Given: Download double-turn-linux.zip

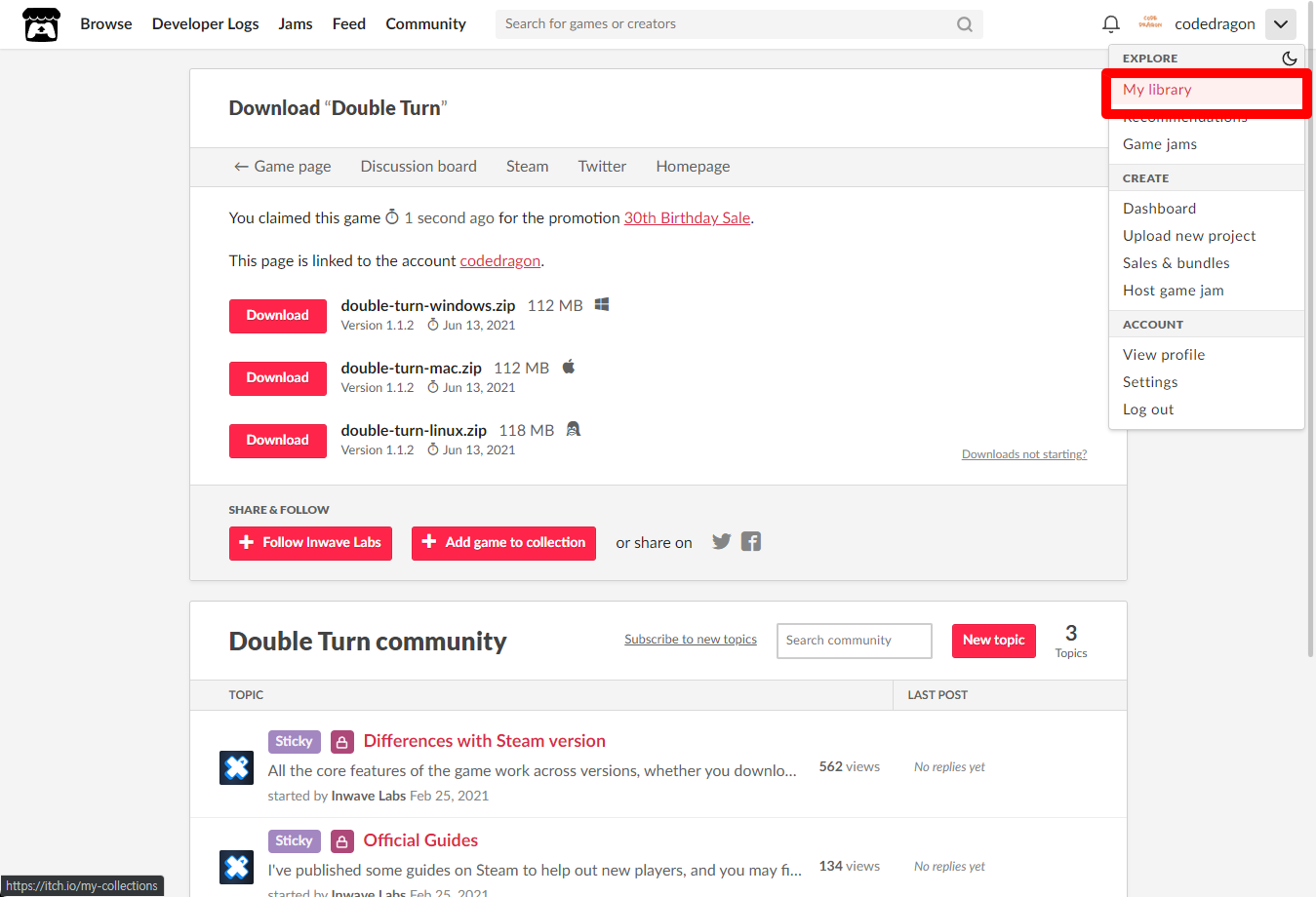Looking at the screenshot, I should tap(278, 441).
